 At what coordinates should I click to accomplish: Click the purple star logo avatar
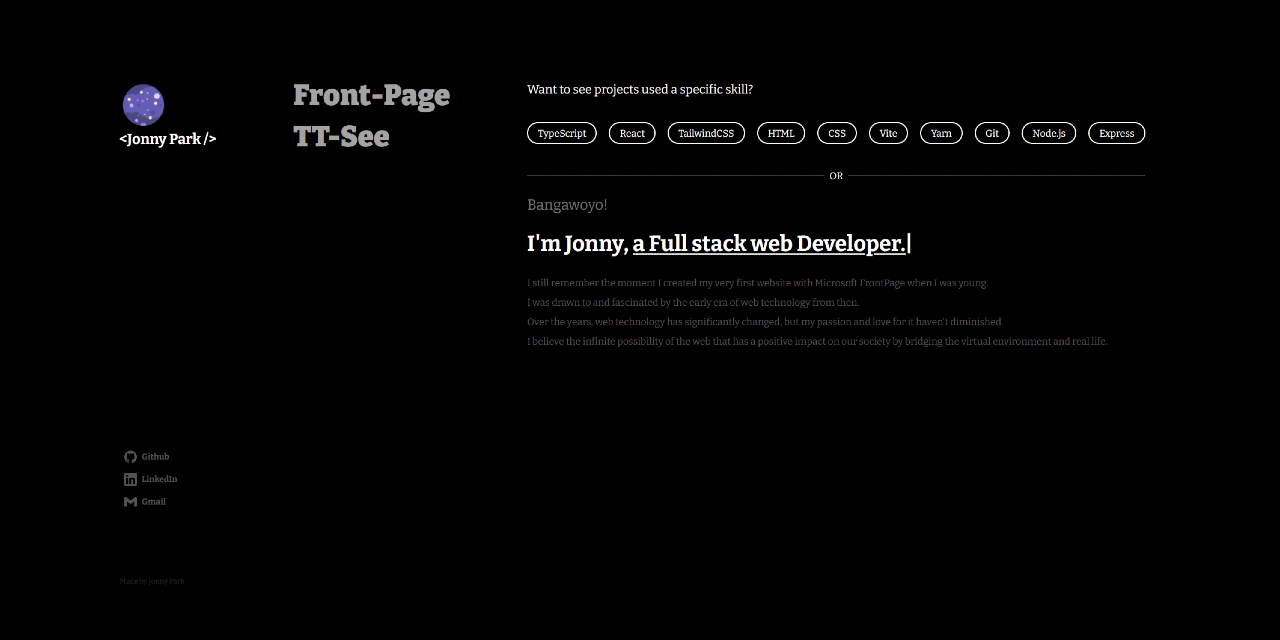click(143, 104)
